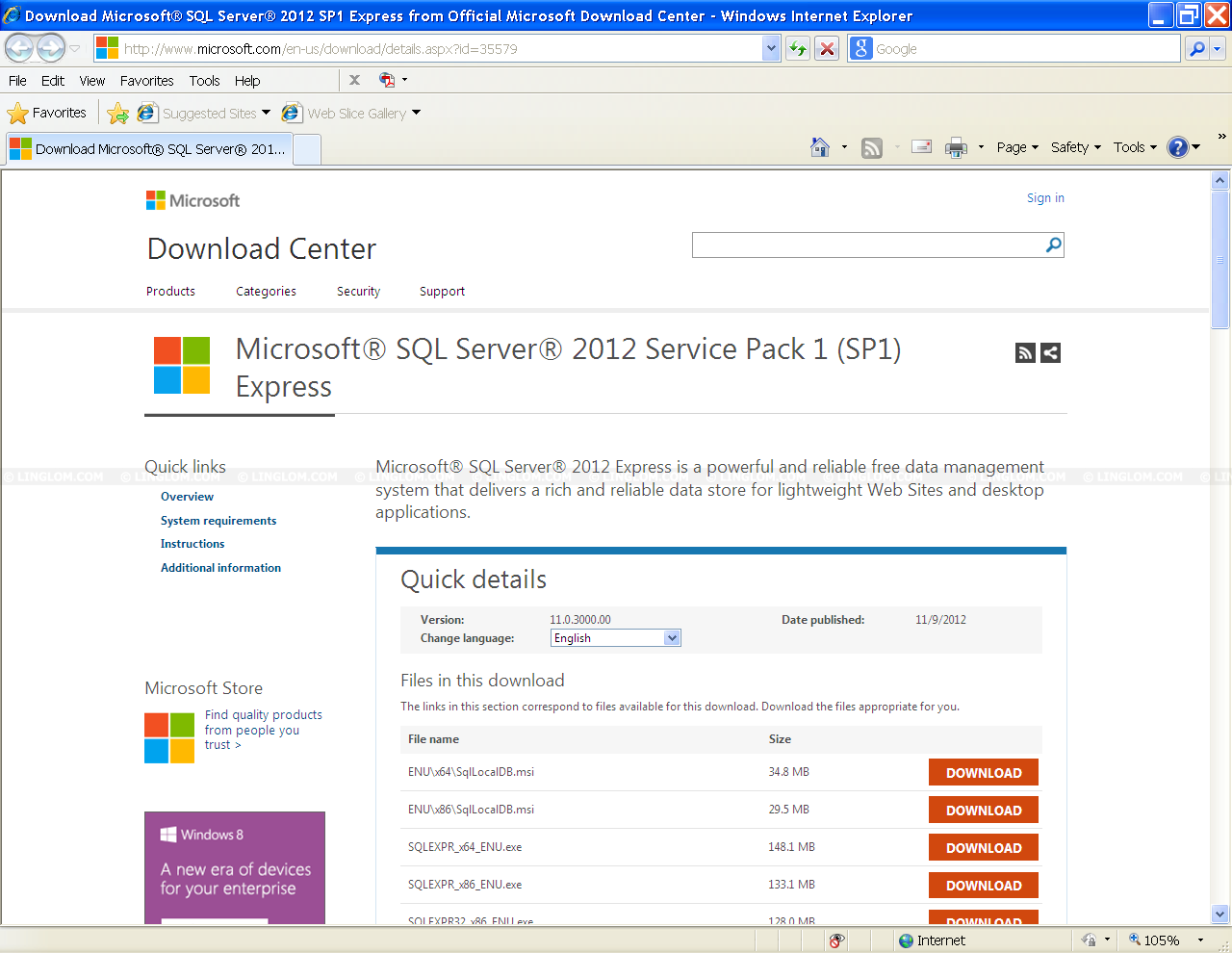Image resolution: width=1232 pixels, height=953 pixels.
Task: Open the Edit menu
Action: pyautogui.click(x=53, y=81)
